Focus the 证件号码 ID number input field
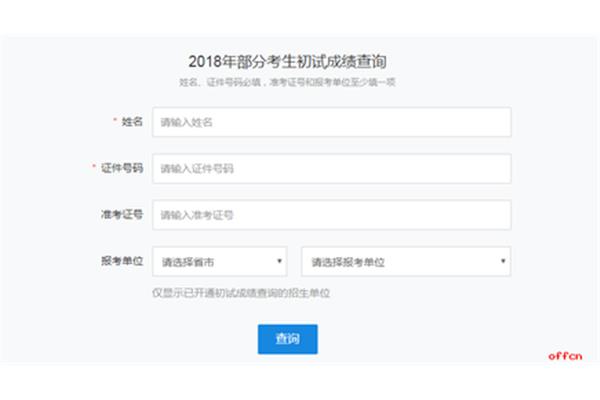The height and width of the screenshot is (400, 600). [x=332, y=169]
